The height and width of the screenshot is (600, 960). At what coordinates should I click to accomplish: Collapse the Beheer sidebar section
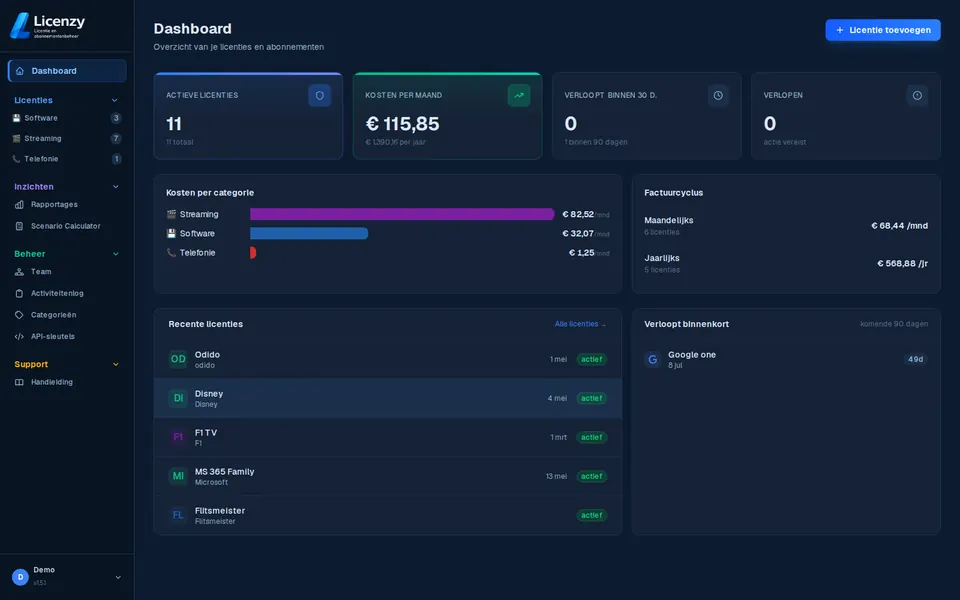point(115,254)
